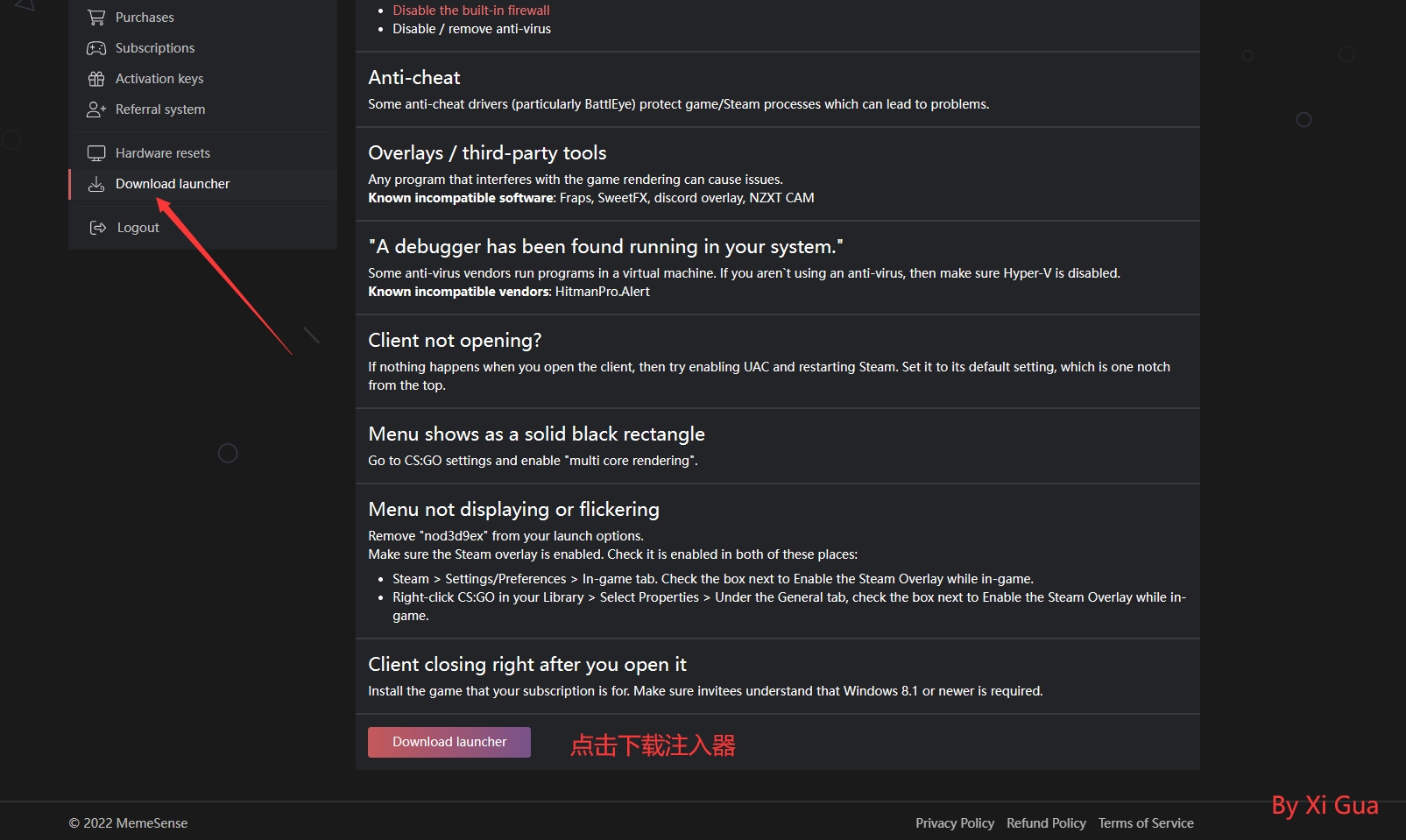Go to the Subscriptions menu entry
This screenshot has width=1406, height=840.
point(155,48)
